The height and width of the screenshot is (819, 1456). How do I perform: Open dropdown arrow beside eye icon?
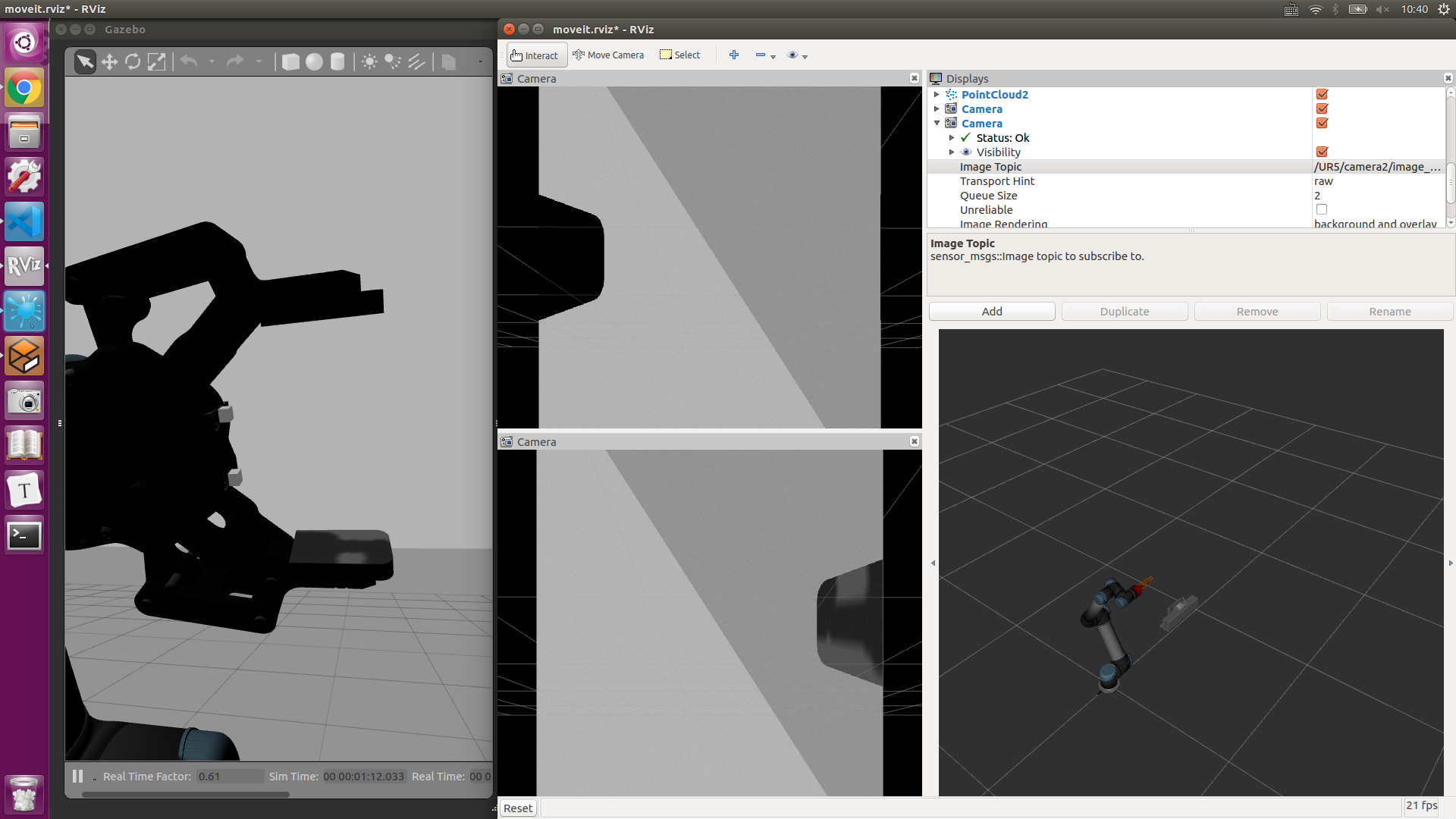tap(805, 57)
